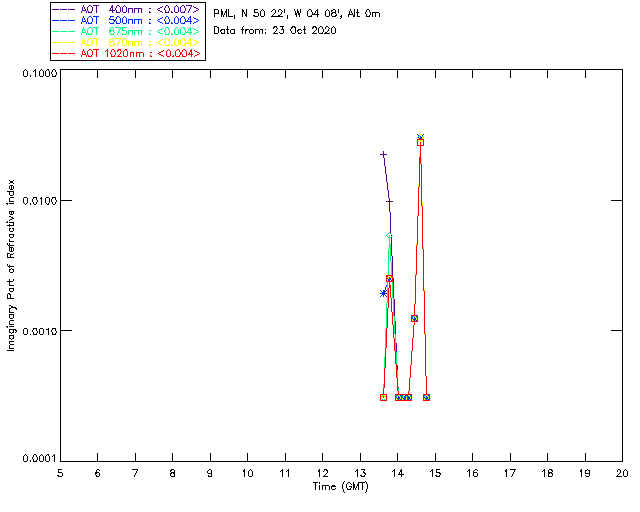Click the 5 hour label on x-axis
This screenshot has width=640, height=512.
pos(60,473)
